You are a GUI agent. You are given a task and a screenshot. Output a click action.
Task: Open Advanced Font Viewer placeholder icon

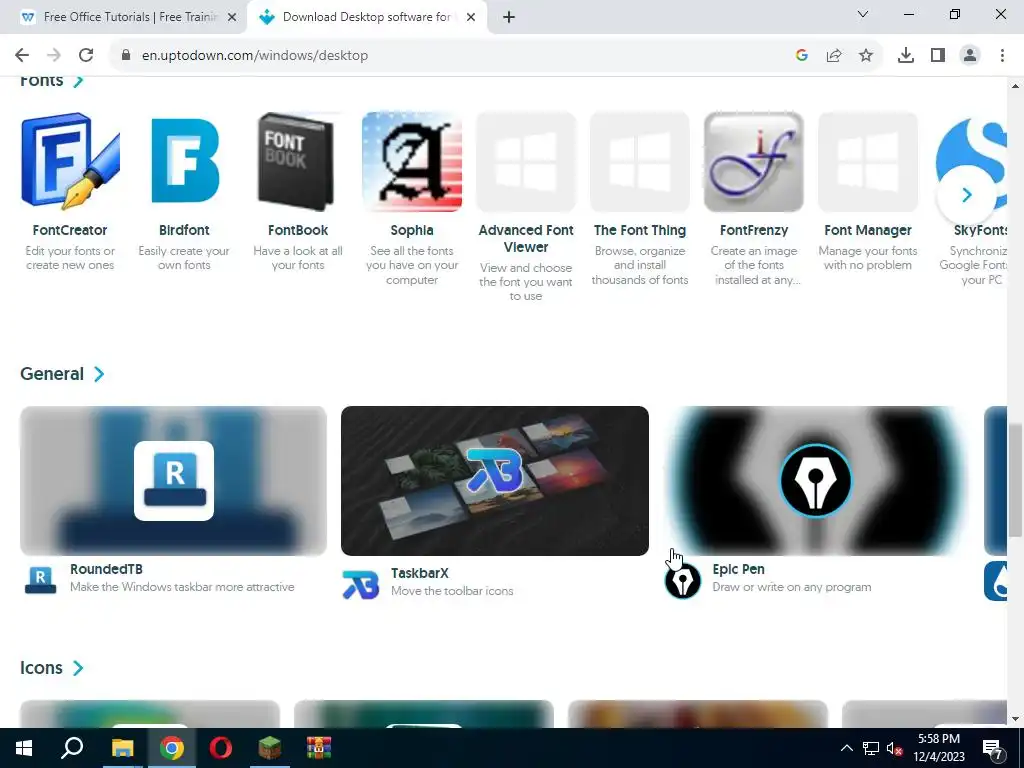tap(526, 161)
